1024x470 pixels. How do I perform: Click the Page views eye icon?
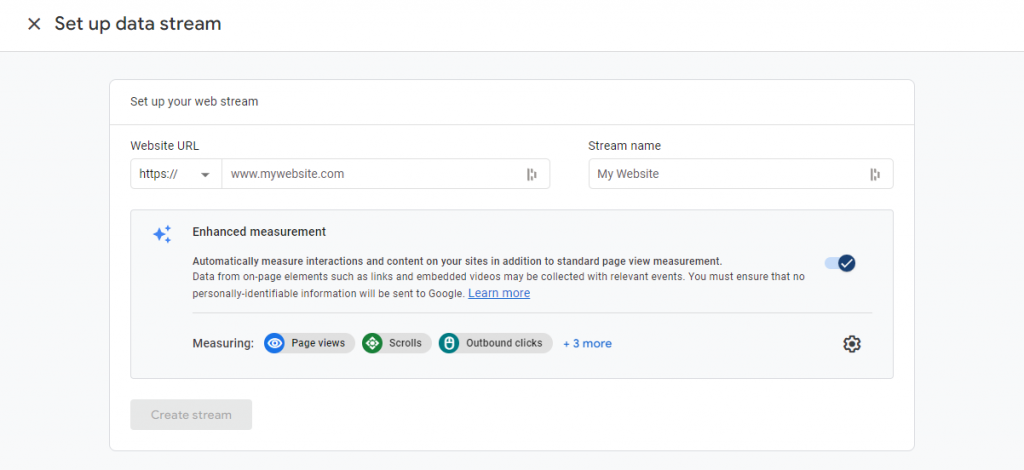coord(274,343)
